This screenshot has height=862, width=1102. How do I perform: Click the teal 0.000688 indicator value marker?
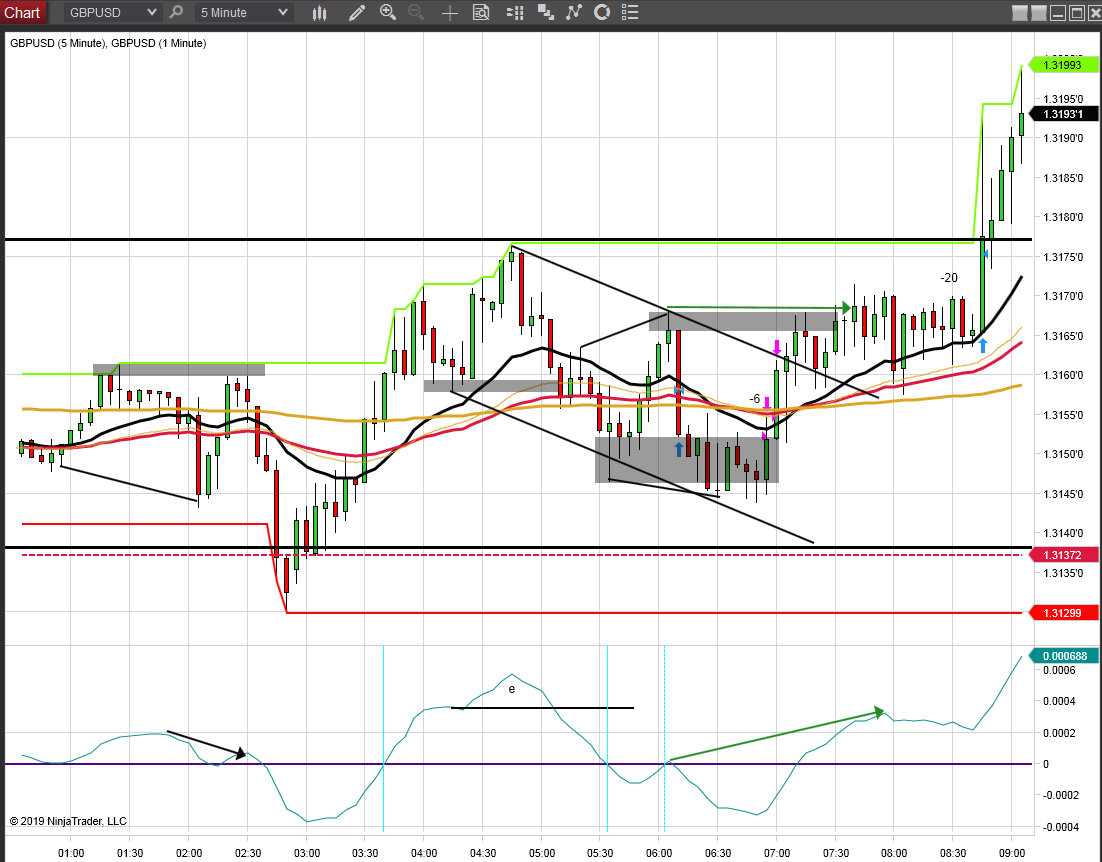pyautogui.click(x=1064, y=656)
